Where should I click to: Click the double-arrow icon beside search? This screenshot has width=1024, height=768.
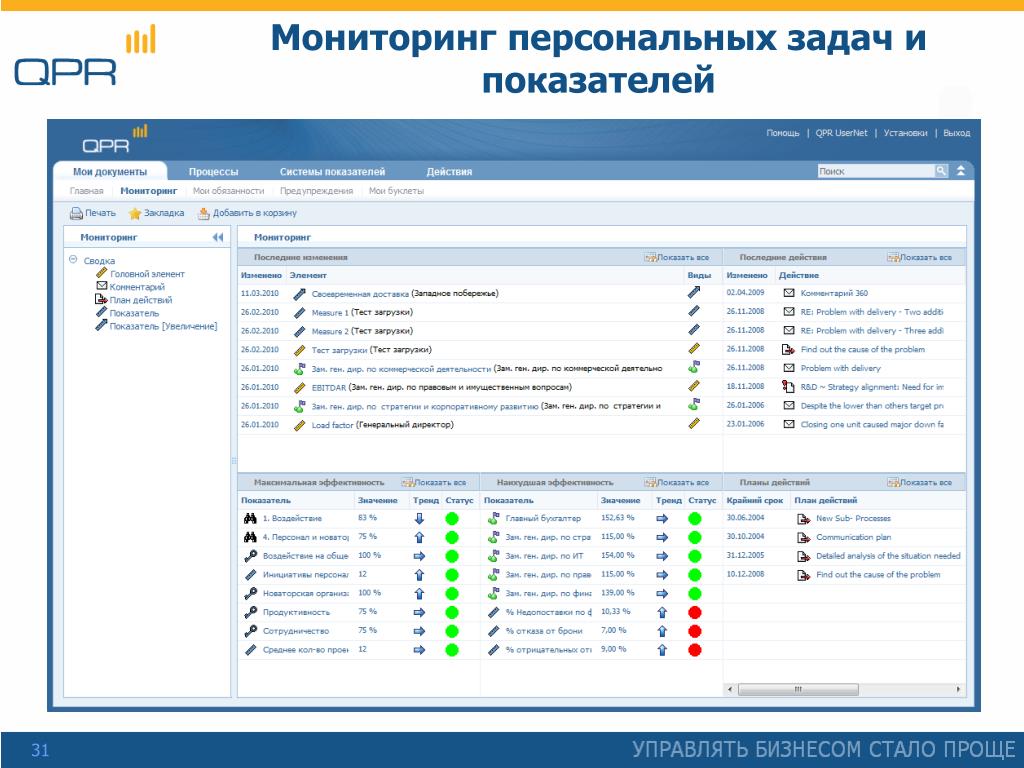click(961, 171)
